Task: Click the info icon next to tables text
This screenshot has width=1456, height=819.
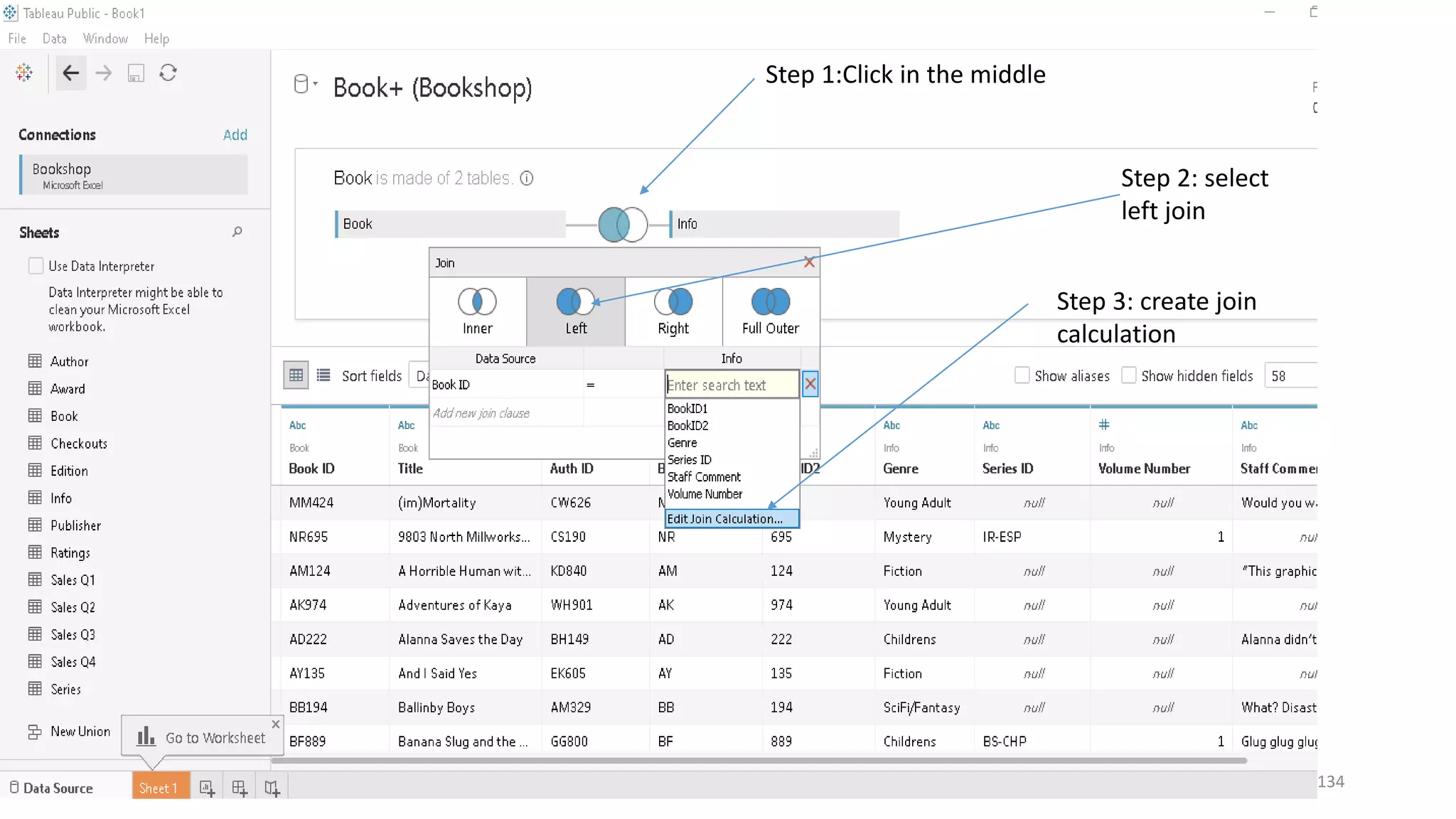Action: point(526,178)
